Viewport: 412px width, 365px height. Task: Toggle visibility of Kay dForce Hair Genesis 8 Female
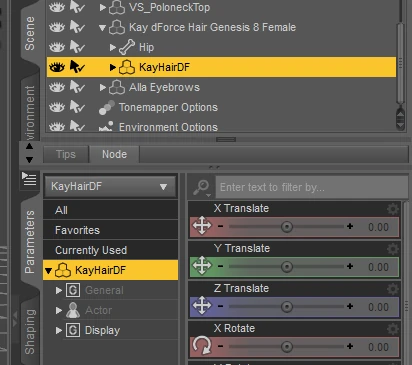[x=57, y=27]
